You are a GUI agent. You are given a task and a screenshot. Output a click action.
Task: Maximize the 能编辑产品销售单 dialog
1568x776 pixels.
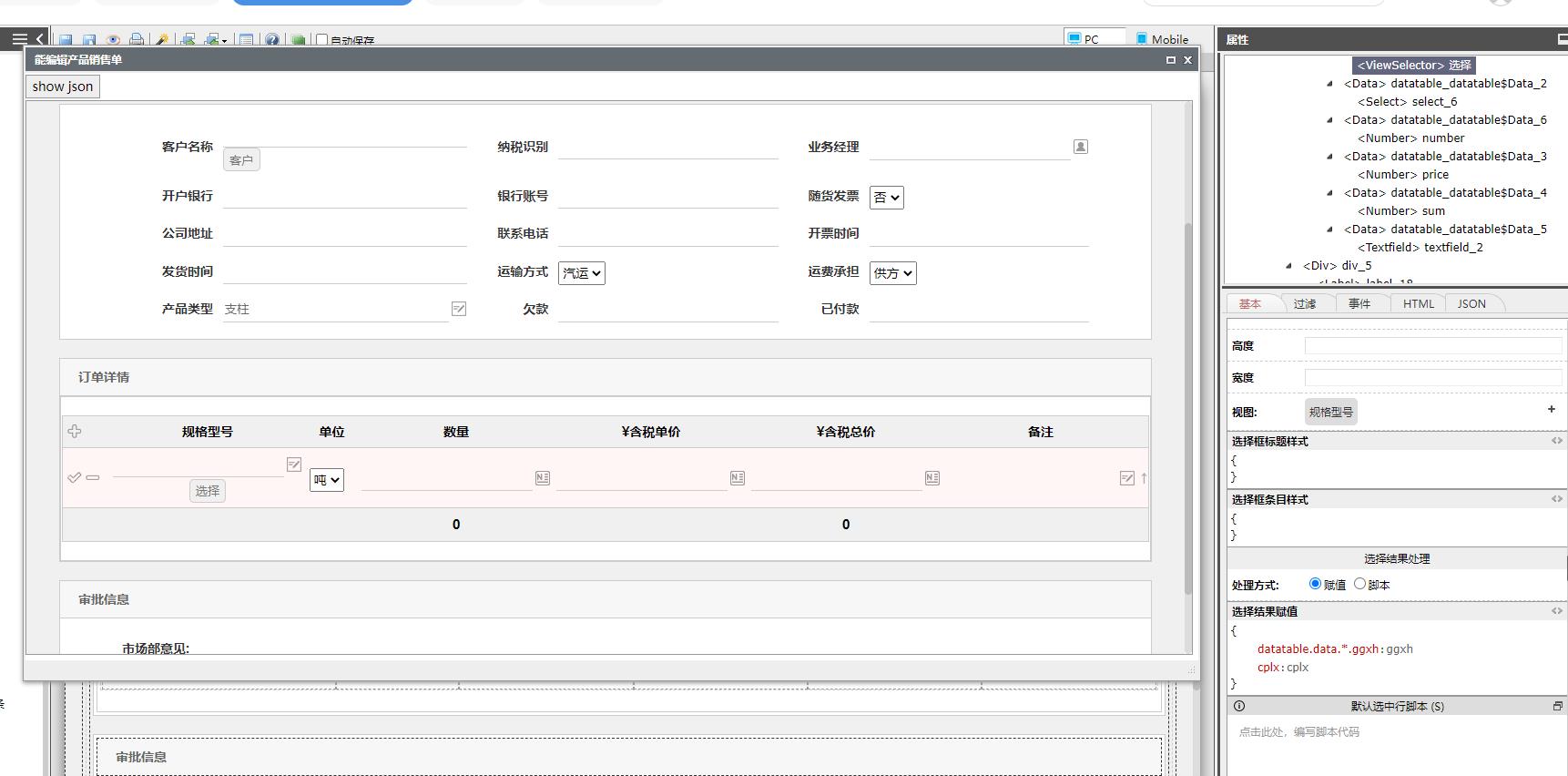(1171, 60)
